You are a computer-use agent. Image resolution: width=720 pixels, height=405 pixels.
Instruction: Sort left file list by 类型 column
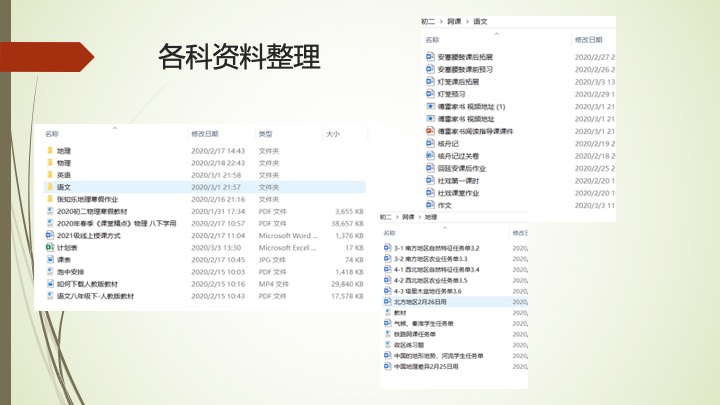(265, 133)
